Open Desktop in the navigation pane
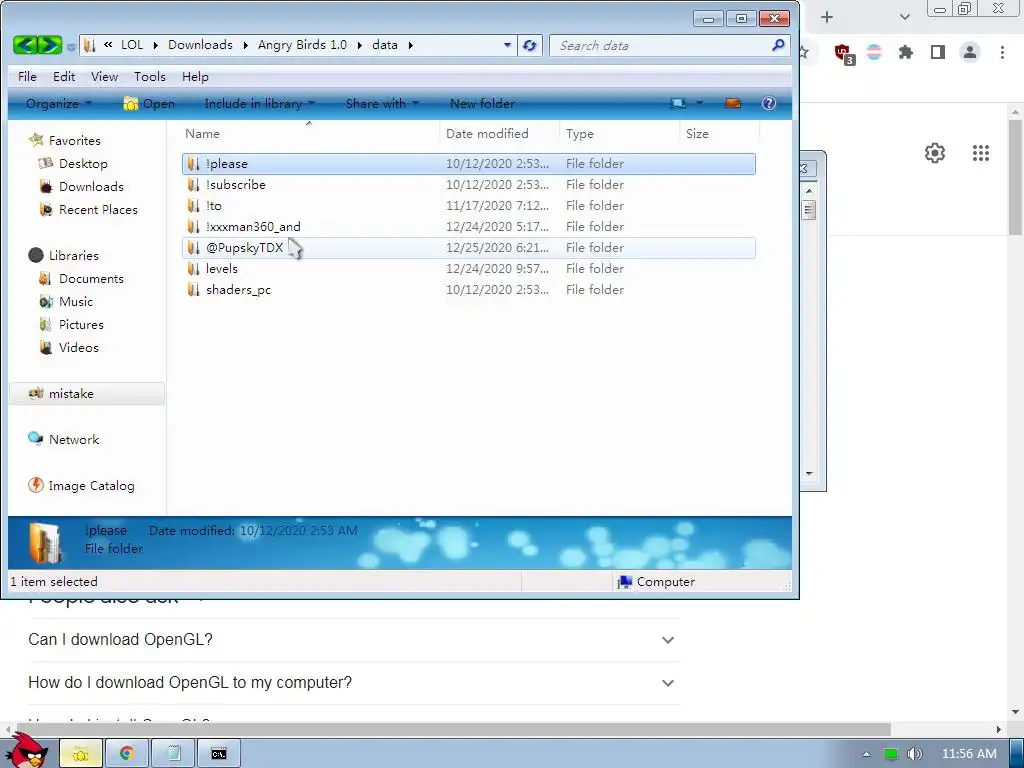 pyautogui.click(x=83, y=163)
